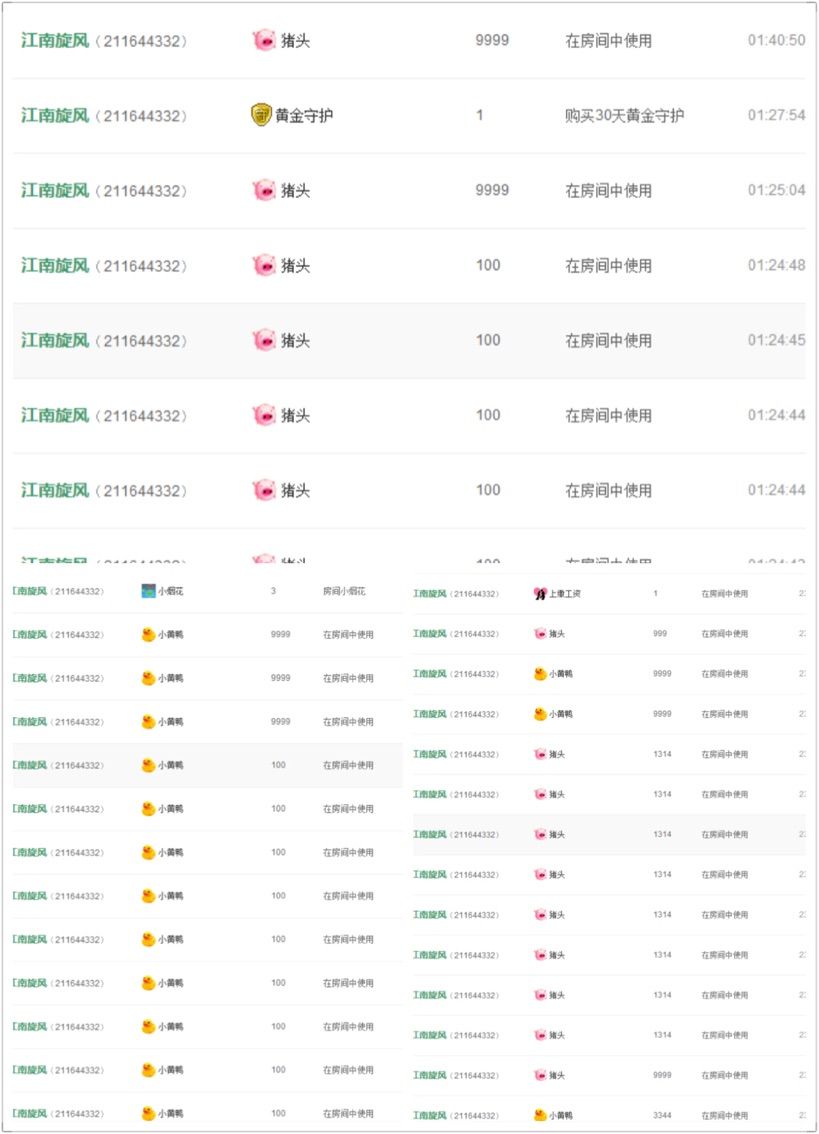819x1134 pixels.
Task: Click 在房间中使用 in the 01:25:04 row
Action: (608, 190)
